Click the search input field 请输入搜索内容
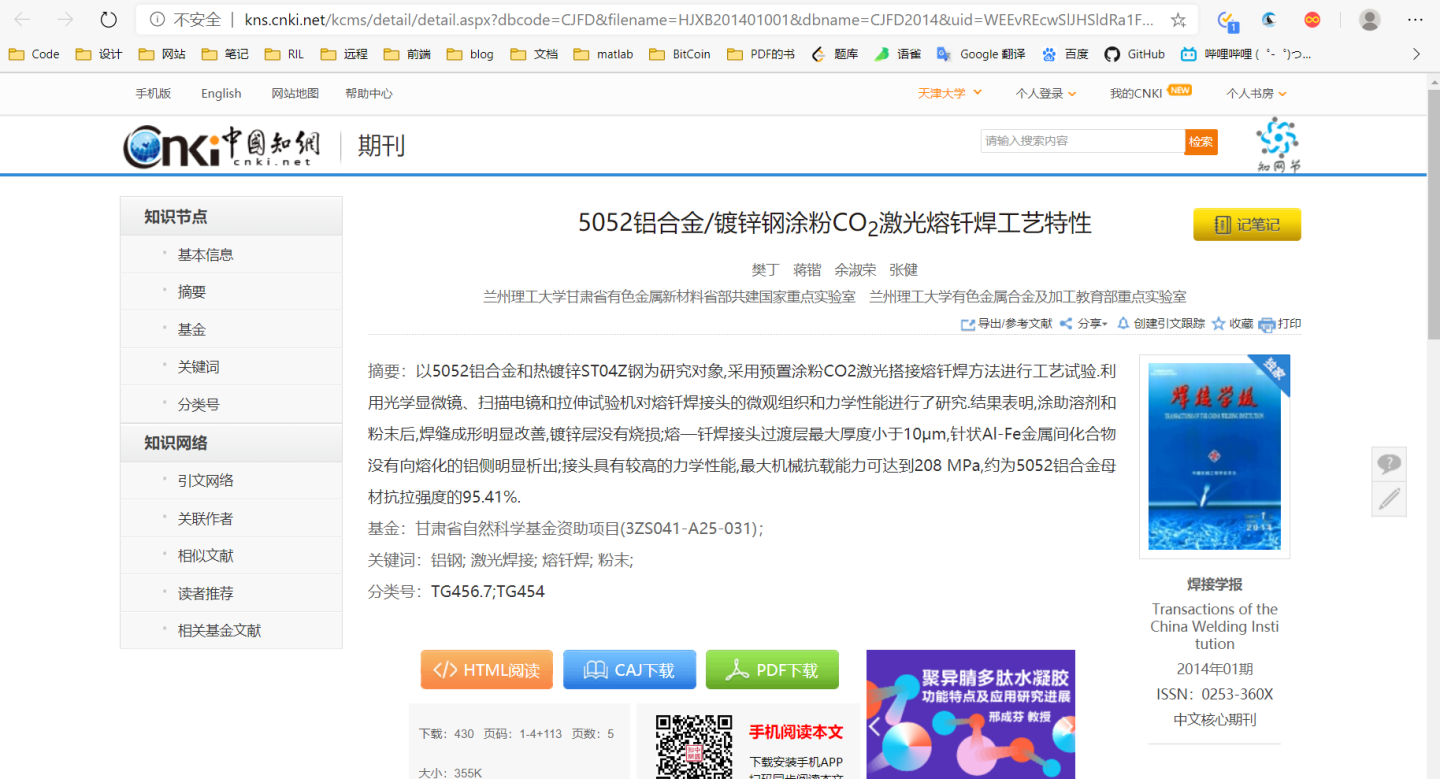This screenshot has height=779, width=1440. 1082,141
